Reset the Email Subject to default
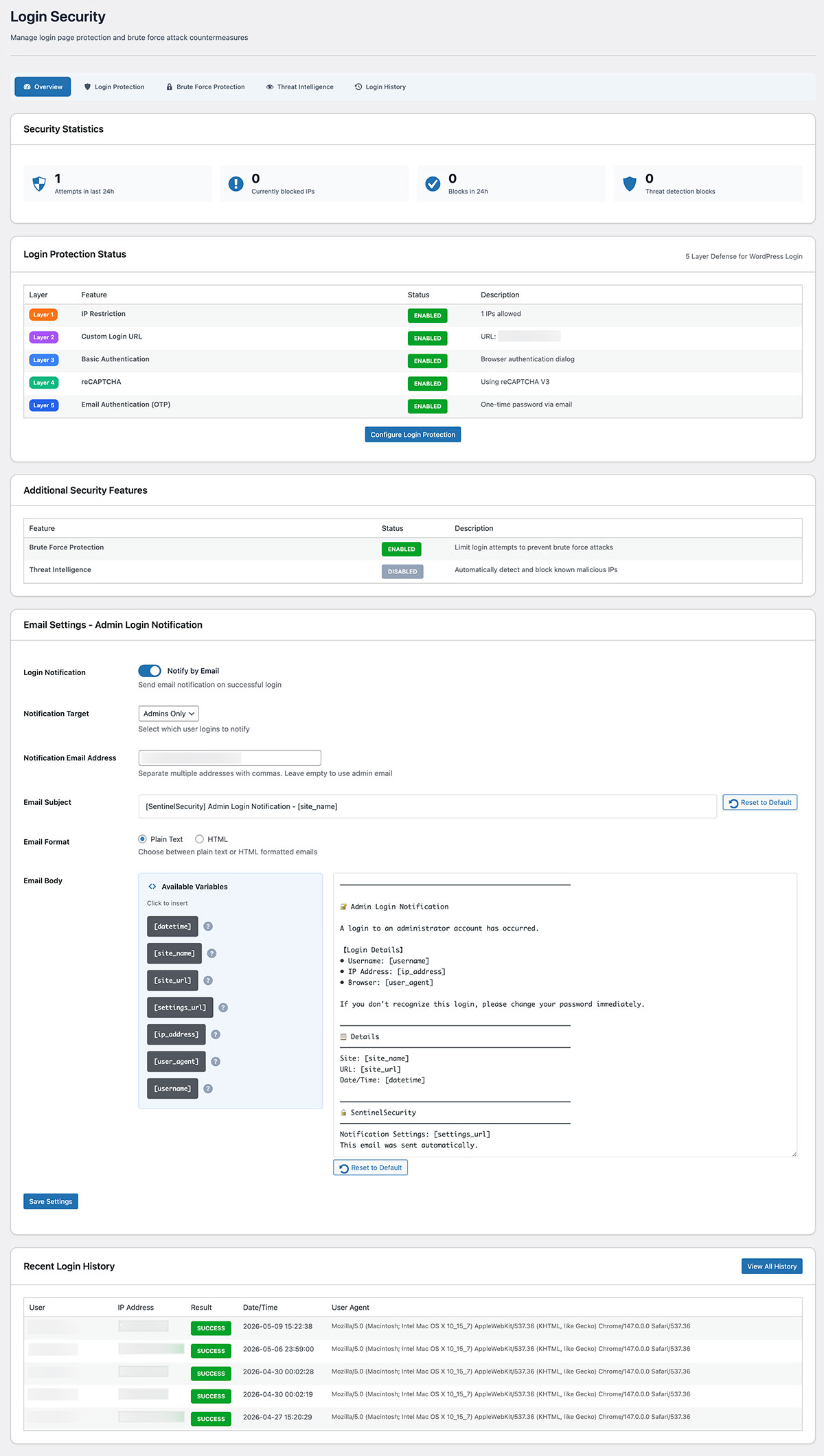 (760, 802)
